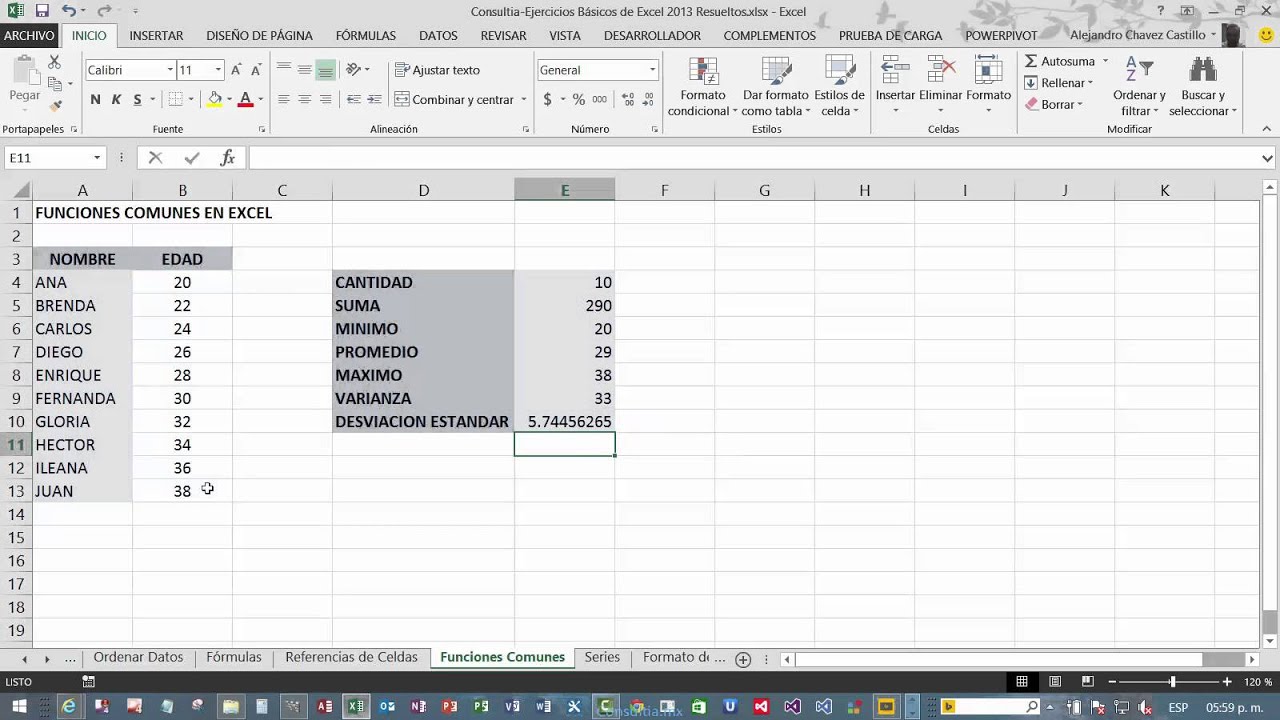Open the fill color dropdown arrow
Screen dimensions: 1280x720
pyautogui.click(x=229, y=99)
